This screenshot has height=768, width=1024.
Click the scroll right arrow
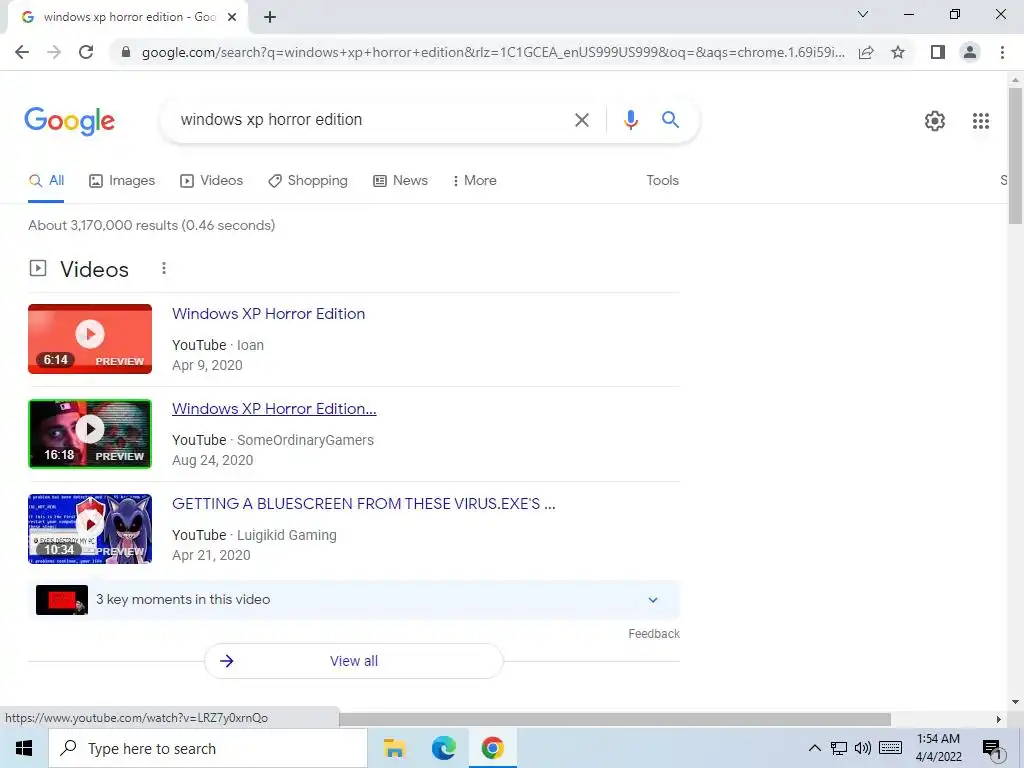[999, 719]
